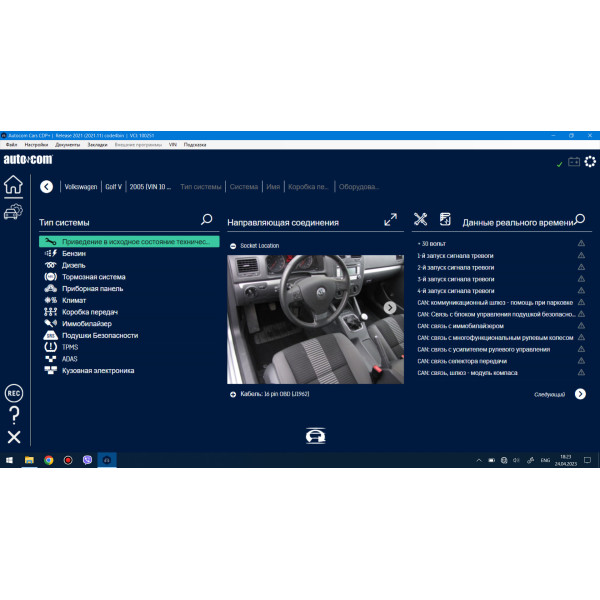Start recording with the REC icon
The width and height of the screenshot is (600, 600).
click(14, 393)
